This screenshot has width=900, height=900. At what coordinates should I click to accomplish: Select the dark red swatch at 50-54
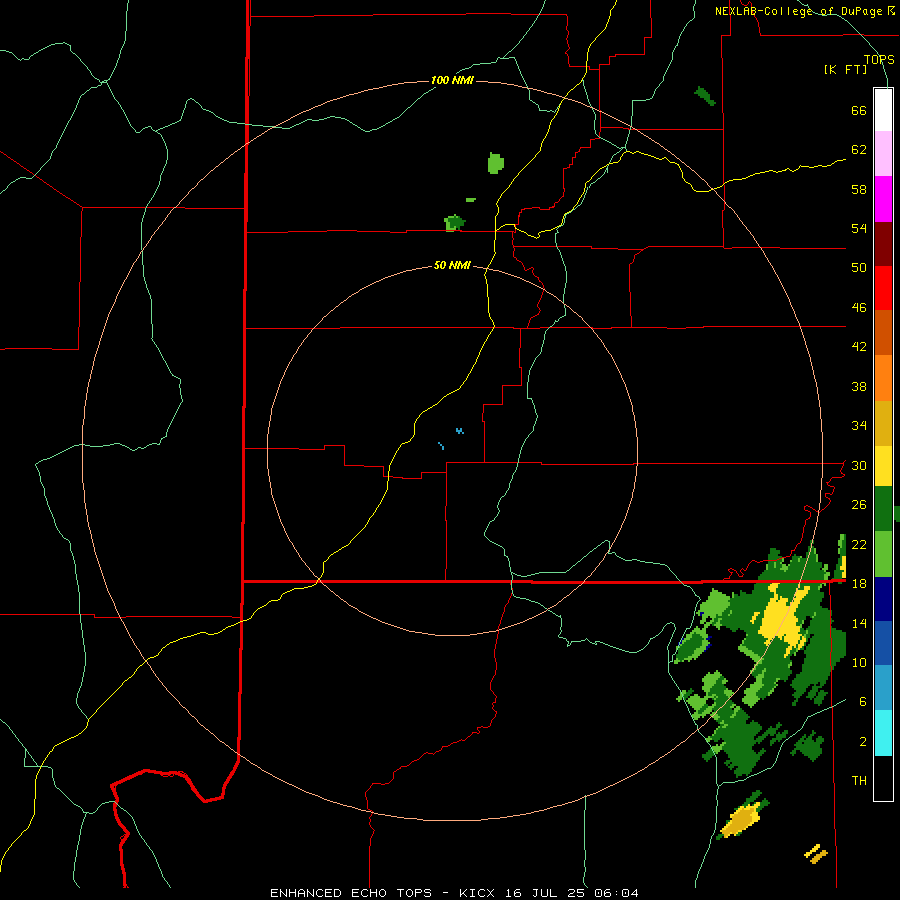[x=883, y=244]
